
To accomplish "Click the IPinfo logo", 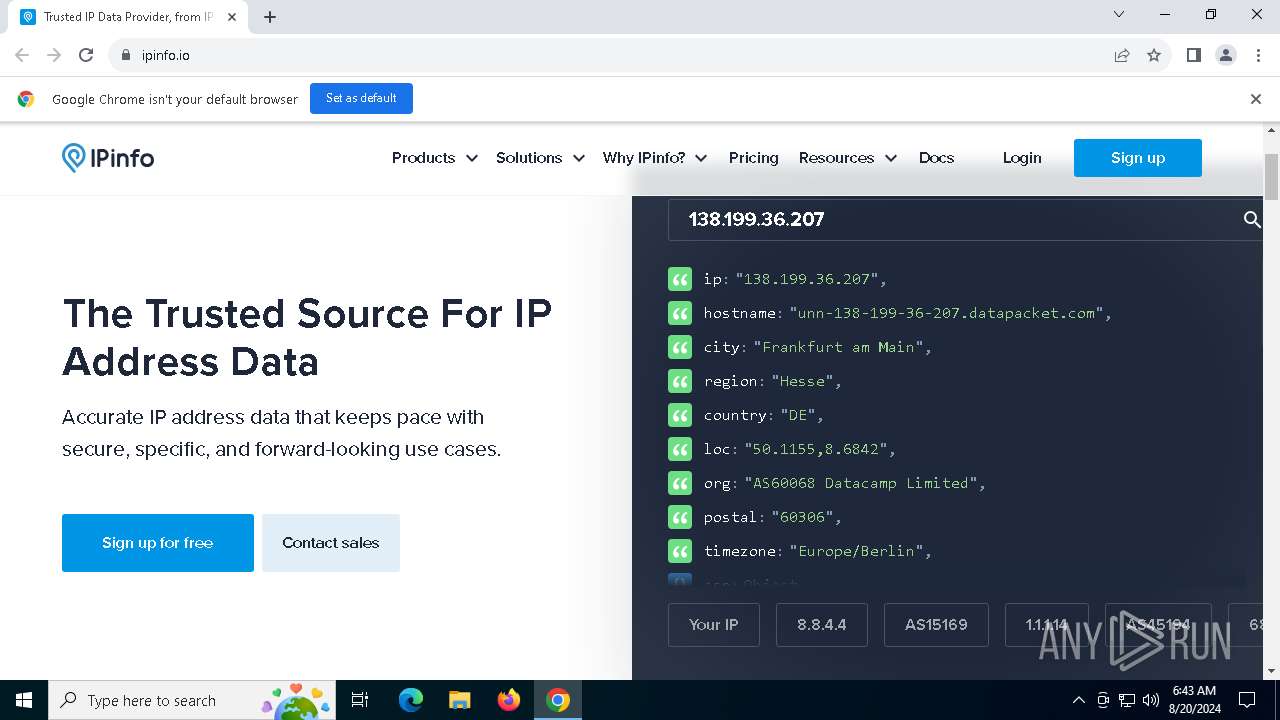I will click(x=108, y=158).
